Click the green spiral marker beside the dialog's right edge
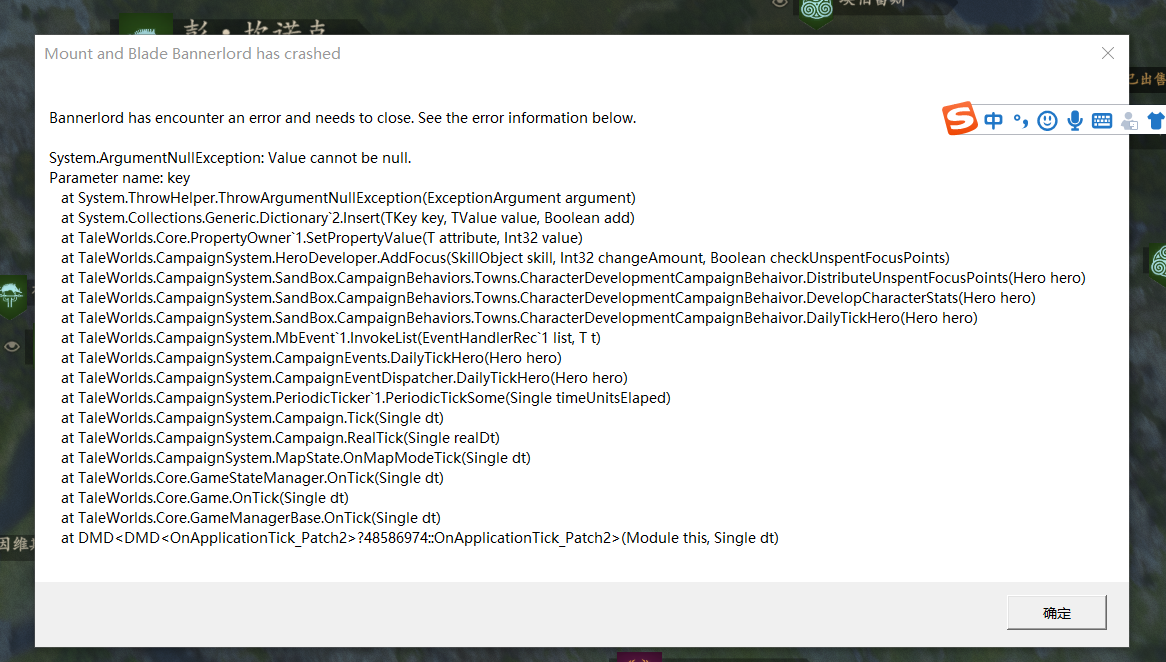 (x=1157, y=263)
